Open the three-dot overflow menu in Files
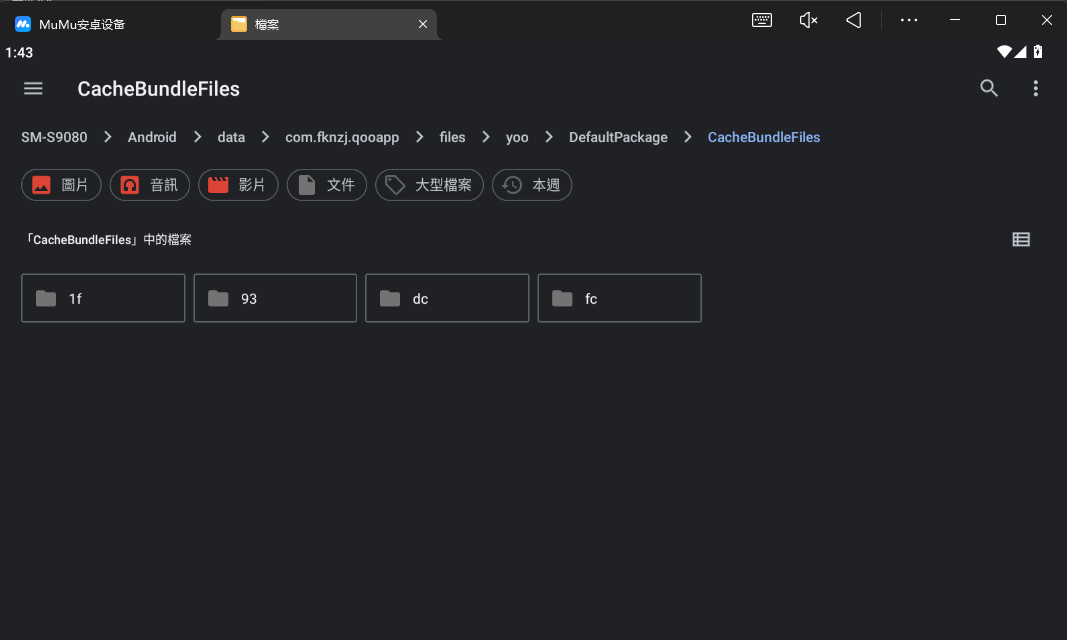This screenshot has width=1067, height=640. 1036,88
